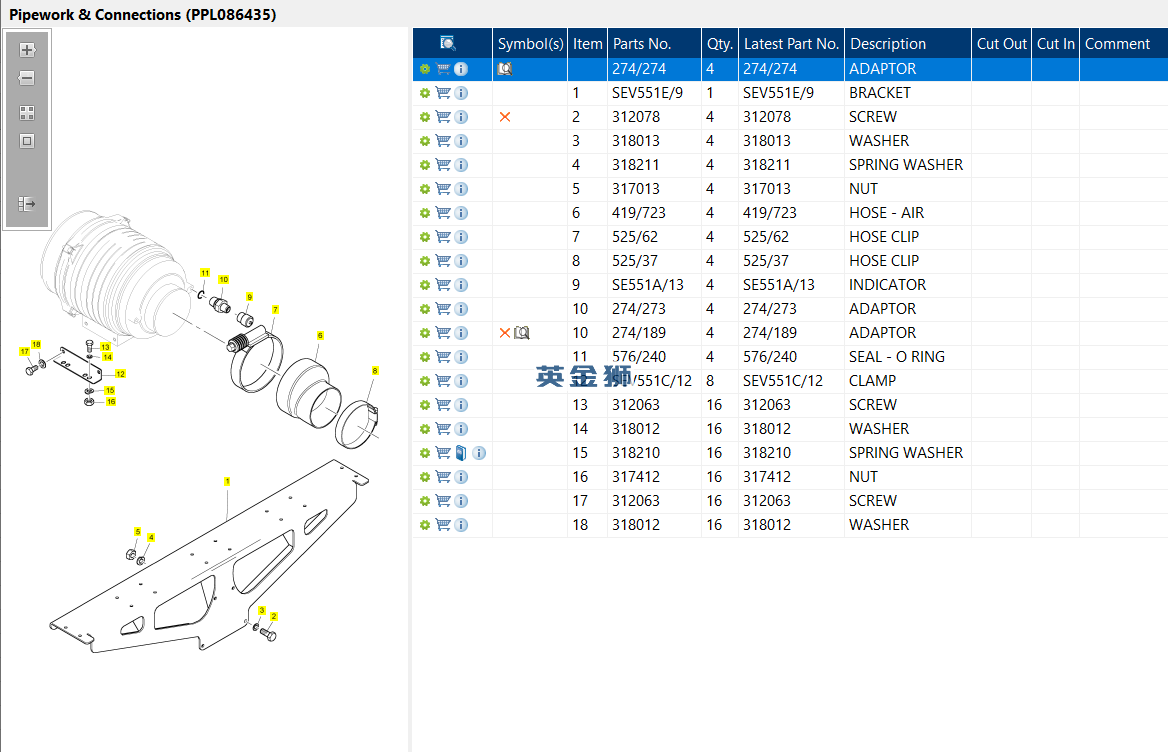Click the Description column header

tap(907, 43)
